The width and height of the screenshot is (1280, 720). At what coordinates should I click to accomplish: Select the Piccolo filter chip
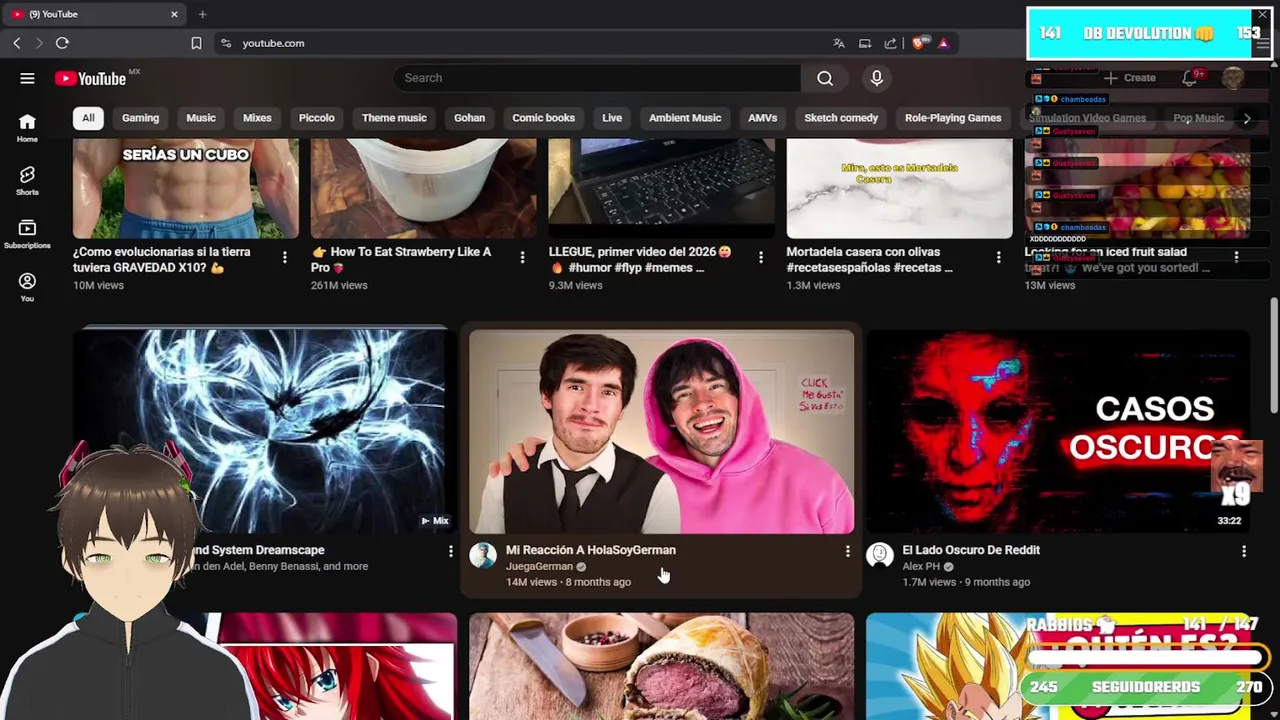(316, 118)
